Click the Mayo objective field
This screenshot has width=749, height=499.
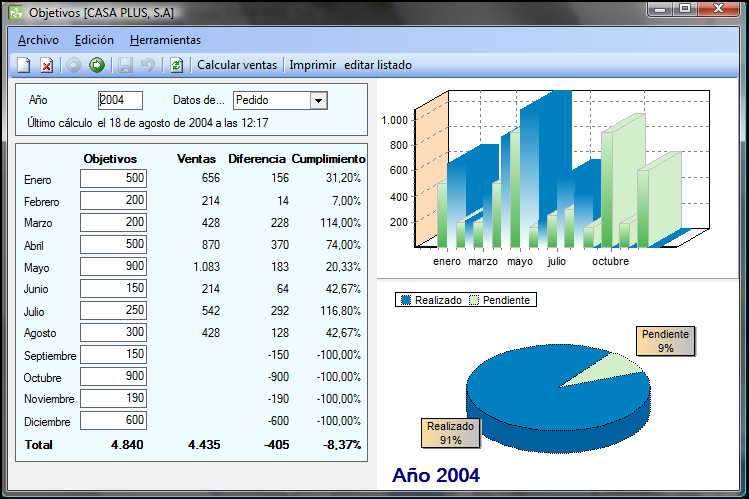point(113,266)
